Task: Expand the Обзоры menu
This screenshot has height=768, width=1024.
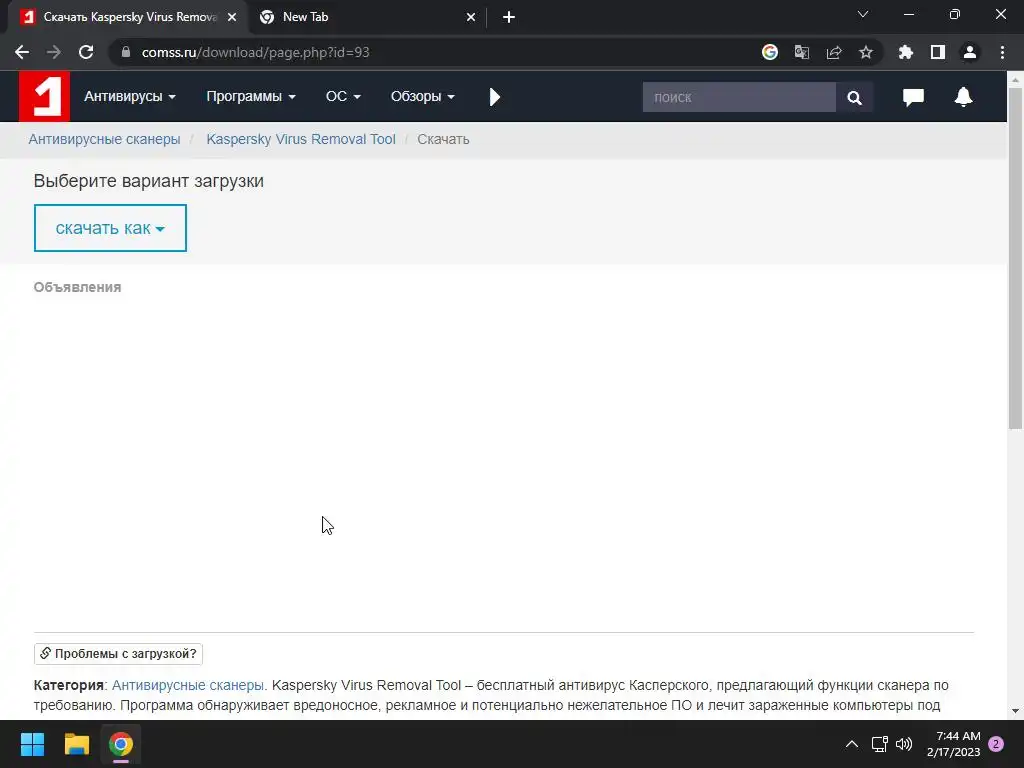Action: coord(423,97)
